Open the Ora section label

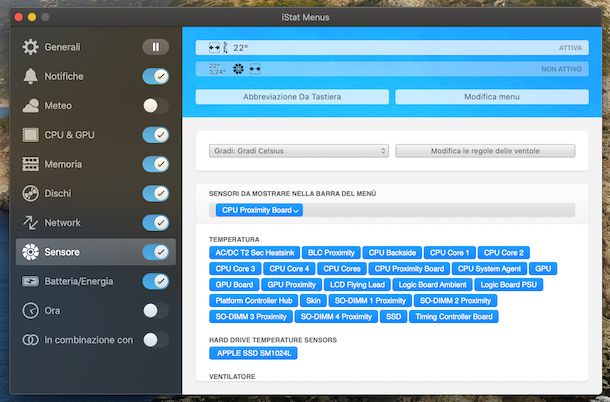pos(52,311)
